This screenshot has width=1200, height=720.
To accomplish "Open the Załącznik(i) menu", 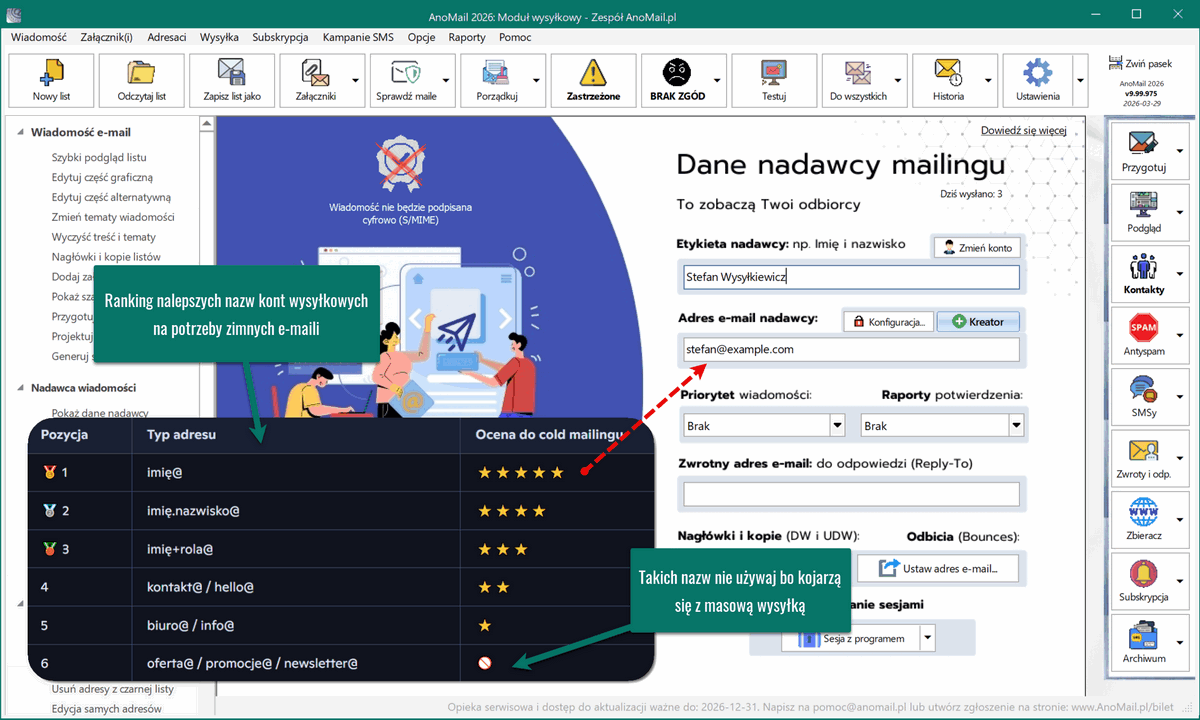I will tap(105, 37).
